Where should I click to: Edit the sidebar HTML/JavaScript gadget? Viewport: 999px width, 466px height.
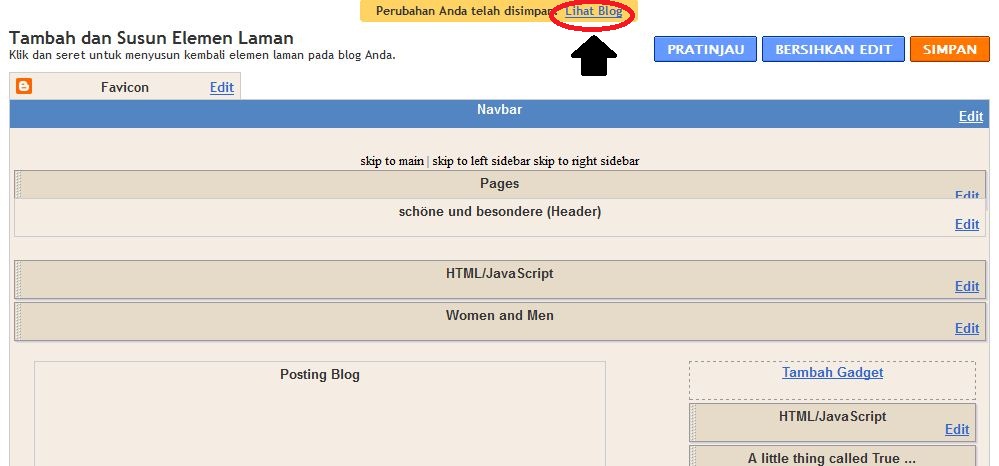957,430
